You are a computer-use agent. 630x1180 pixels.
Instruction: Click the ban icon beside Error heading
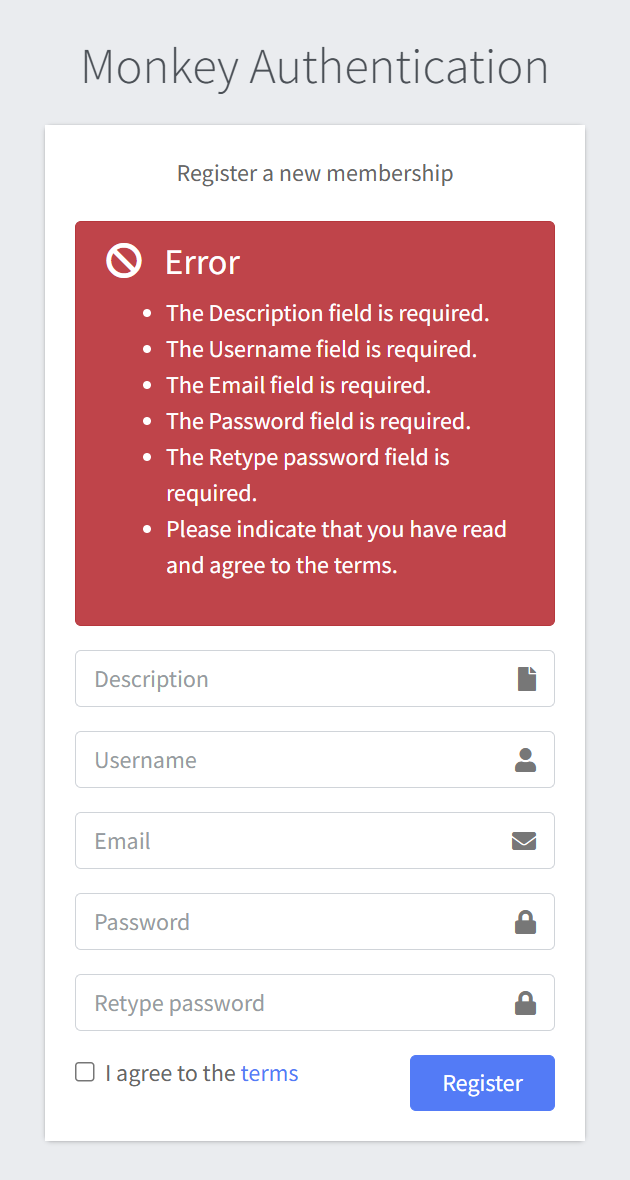[124, 261]
